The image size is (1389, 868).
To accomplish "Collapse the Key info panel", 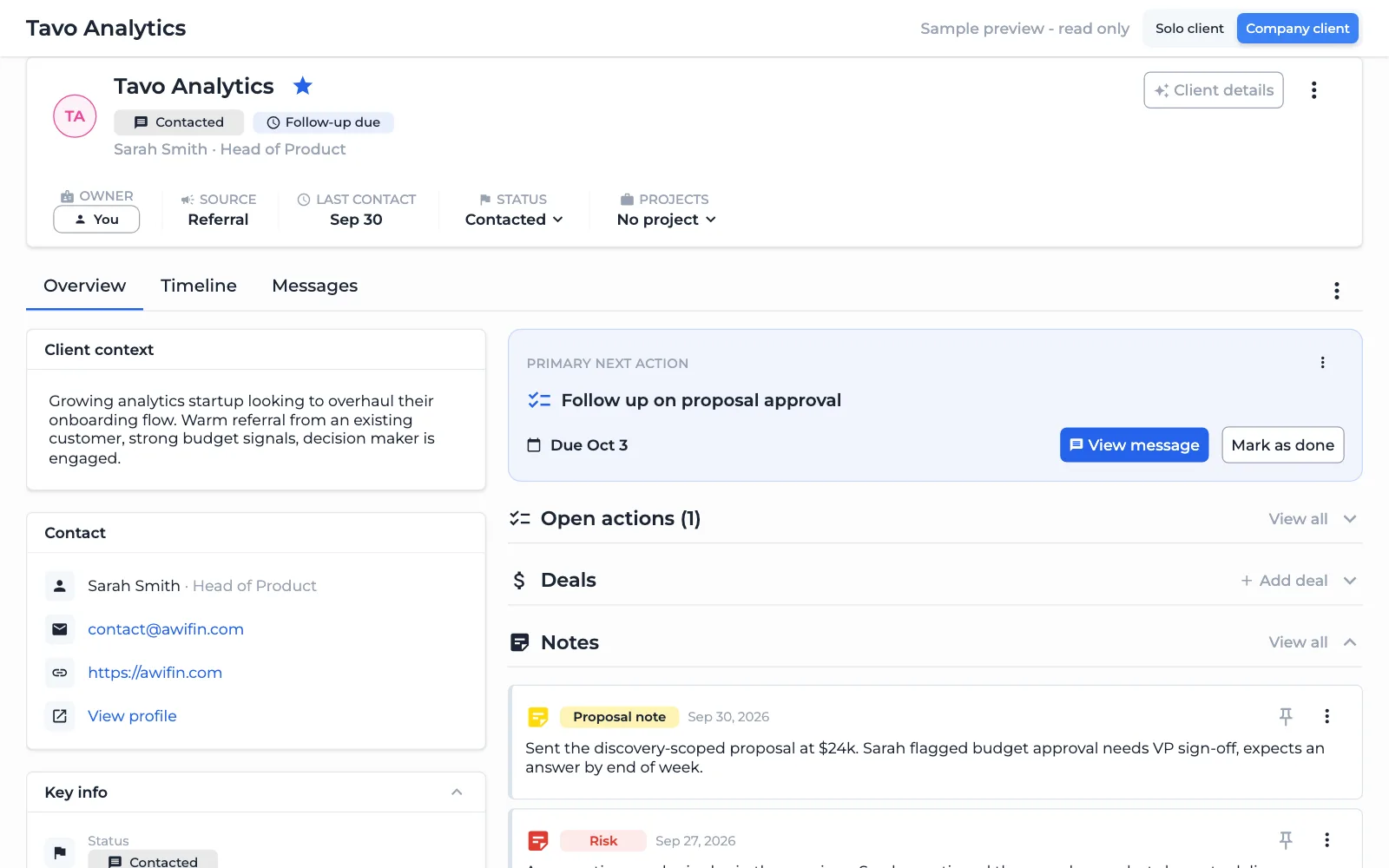I will 457,792.
